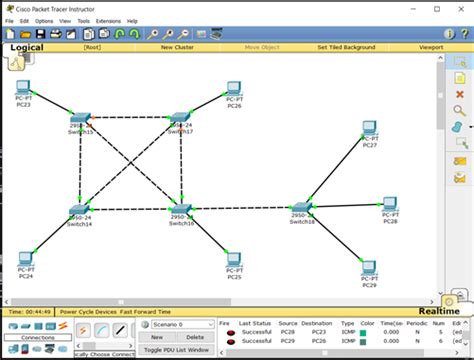Open the Scenario 0 dropdown
The height and width of the screenshot is (360, 474).
pyautogui.click(x=182, y=324)
